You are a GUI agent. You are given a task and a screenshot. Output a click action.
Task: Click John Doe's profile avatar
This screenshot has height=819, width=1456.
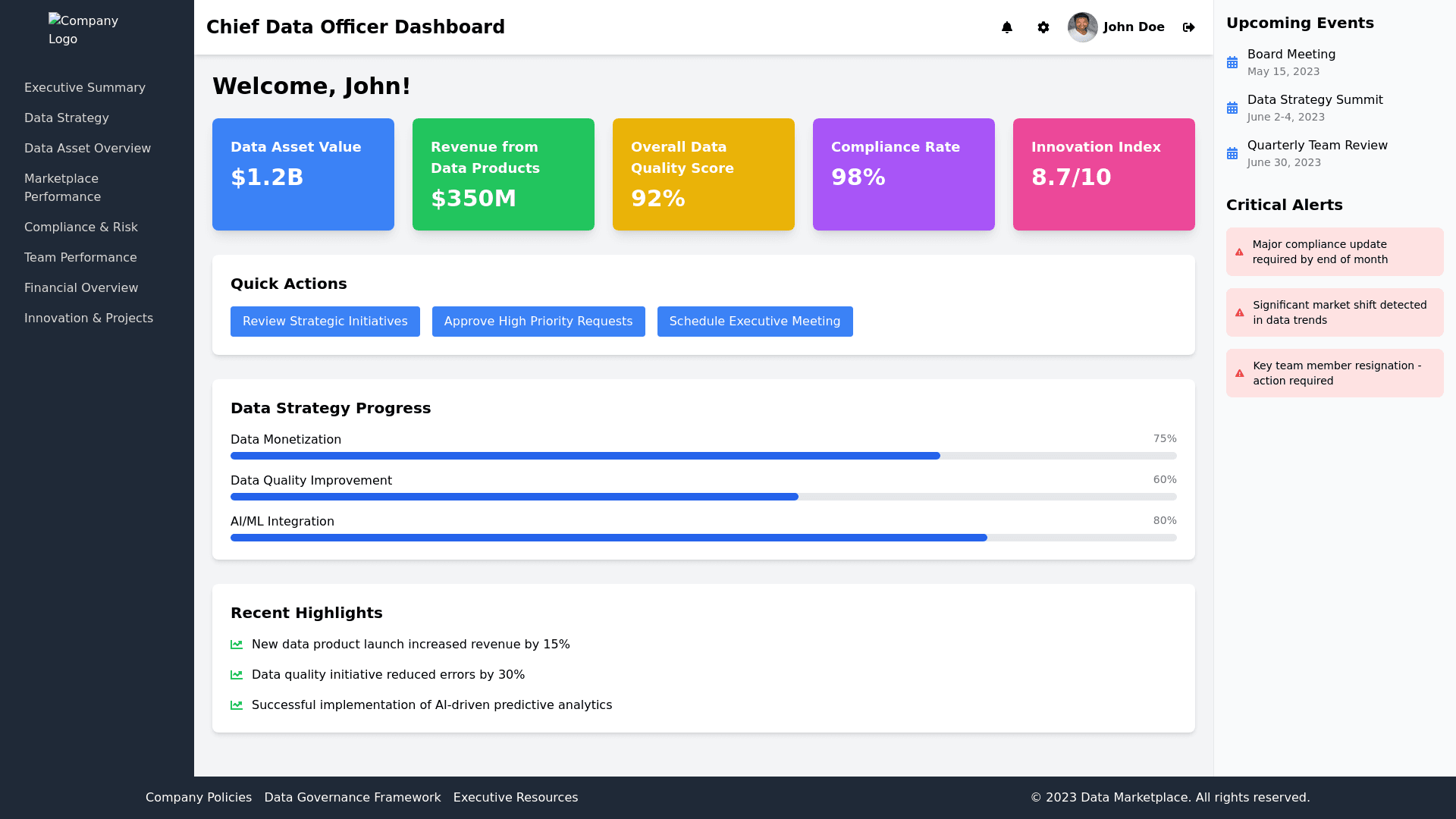tap(1082, 27)
